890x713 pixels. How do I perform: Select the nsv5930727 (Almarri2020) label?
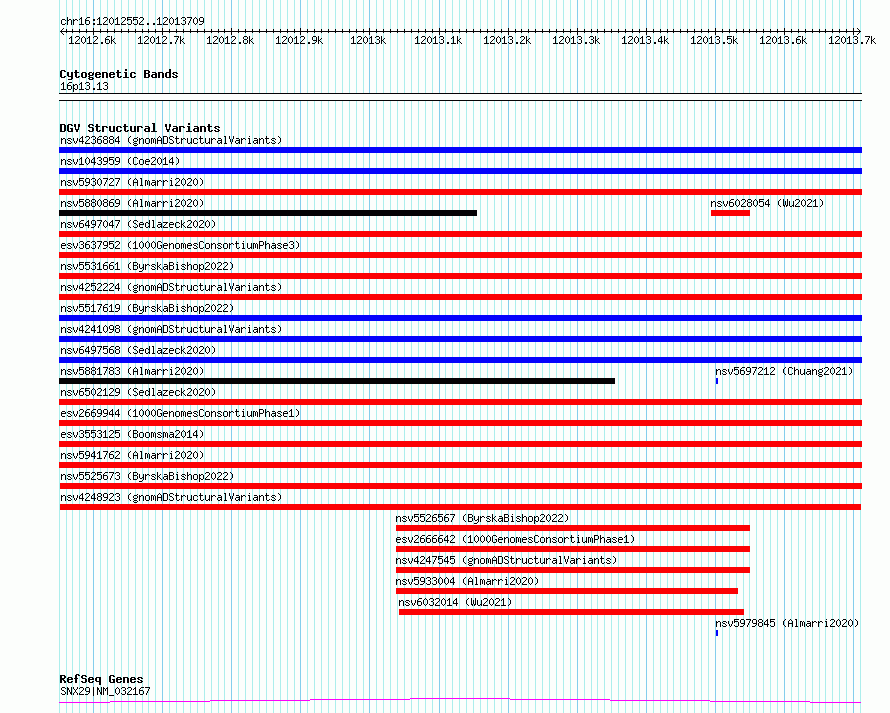[132, 182]
